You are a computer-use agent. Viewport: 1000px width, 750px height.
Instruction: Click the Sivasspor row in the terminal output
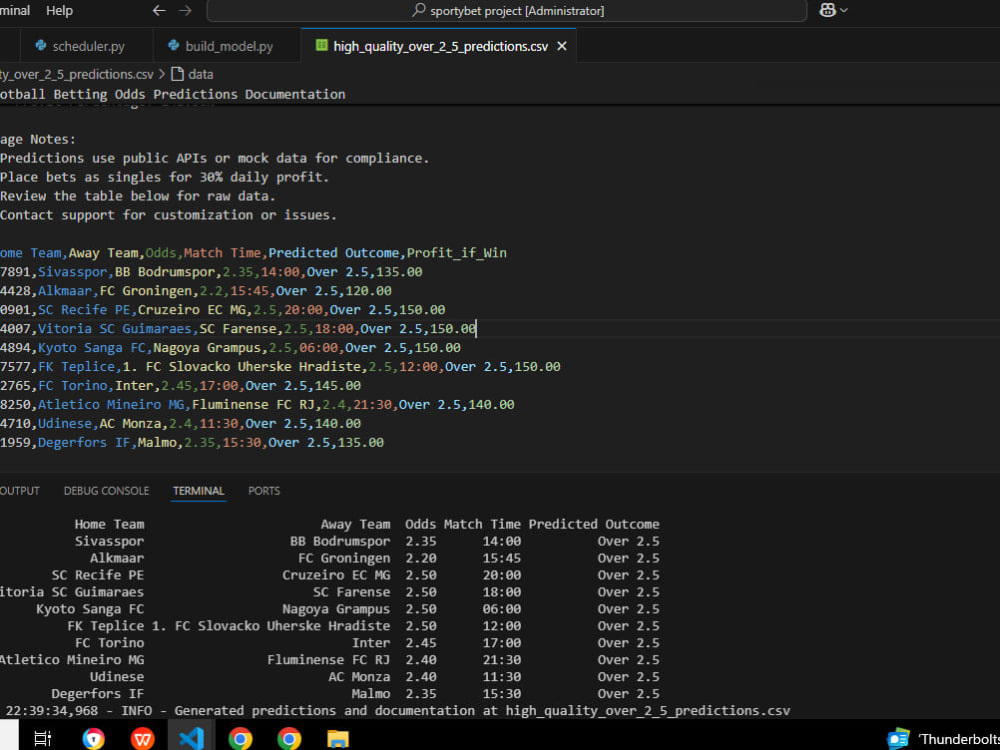(367, 541)
